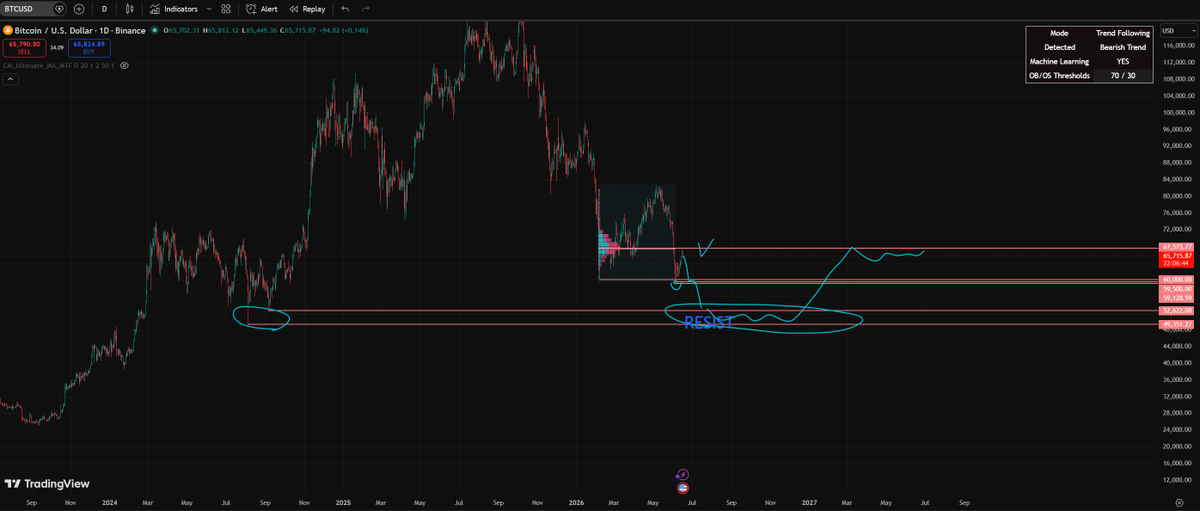Open the D timeframe interval selector
Image resolution: width=1200 pixels, height=511 pixels.
104,8
